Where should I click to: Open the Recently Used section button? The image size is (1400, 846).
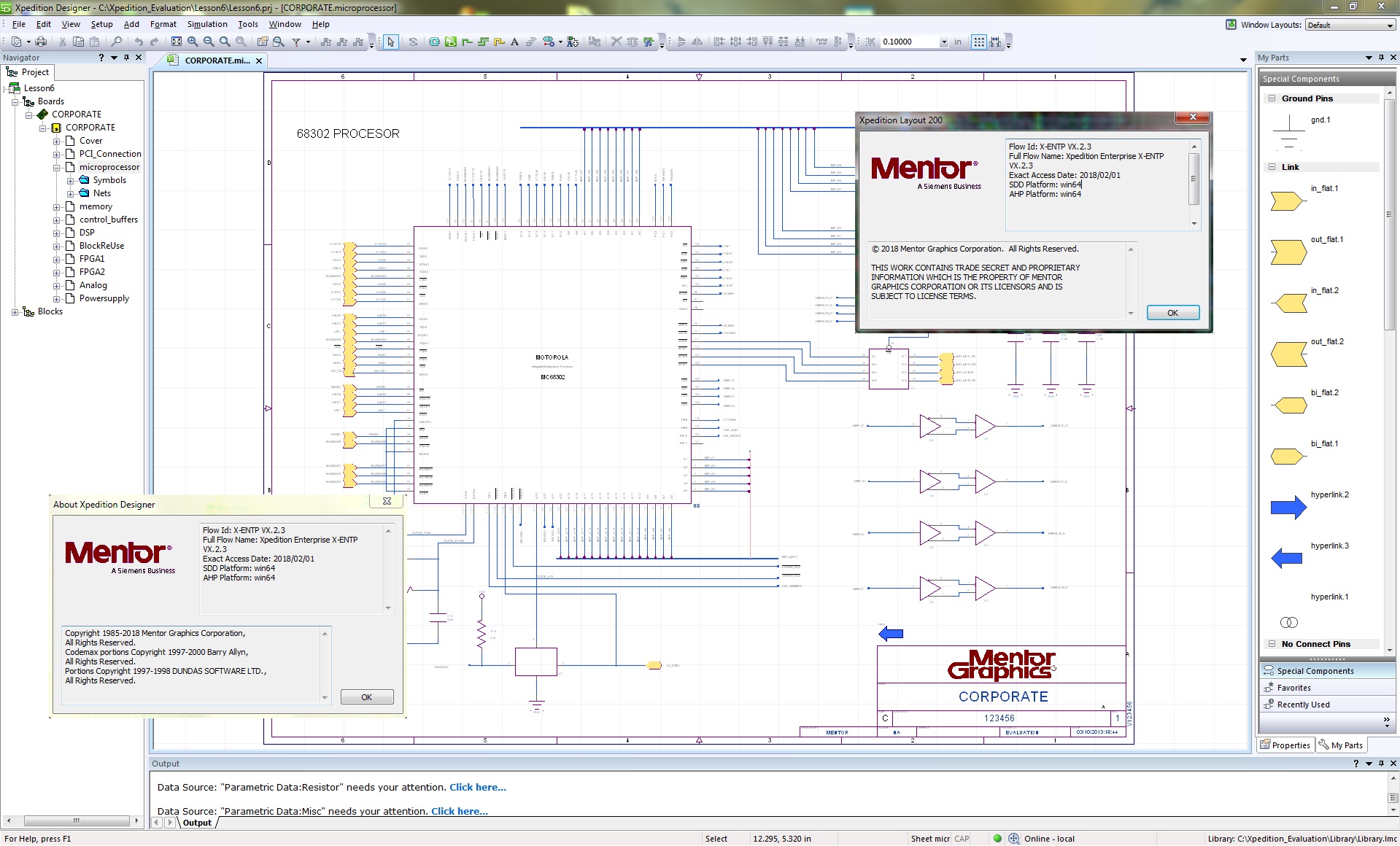click(1327, 705)
